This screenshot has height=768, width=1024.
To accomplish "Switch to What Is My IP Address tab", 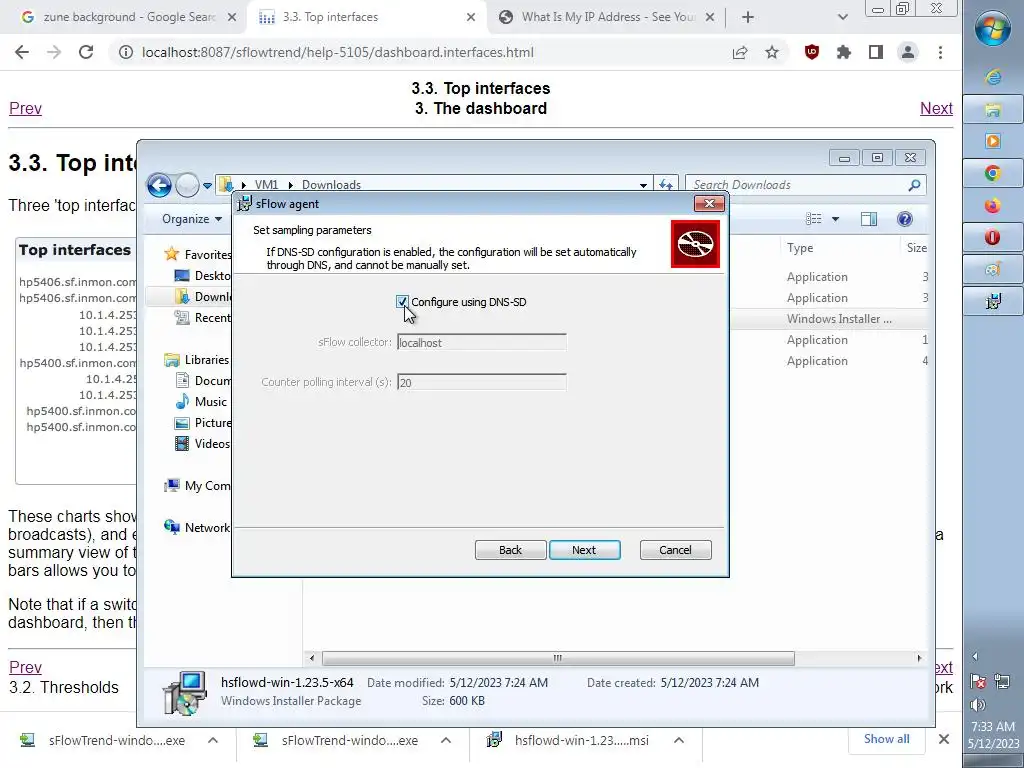I will (x=607, y=17).
